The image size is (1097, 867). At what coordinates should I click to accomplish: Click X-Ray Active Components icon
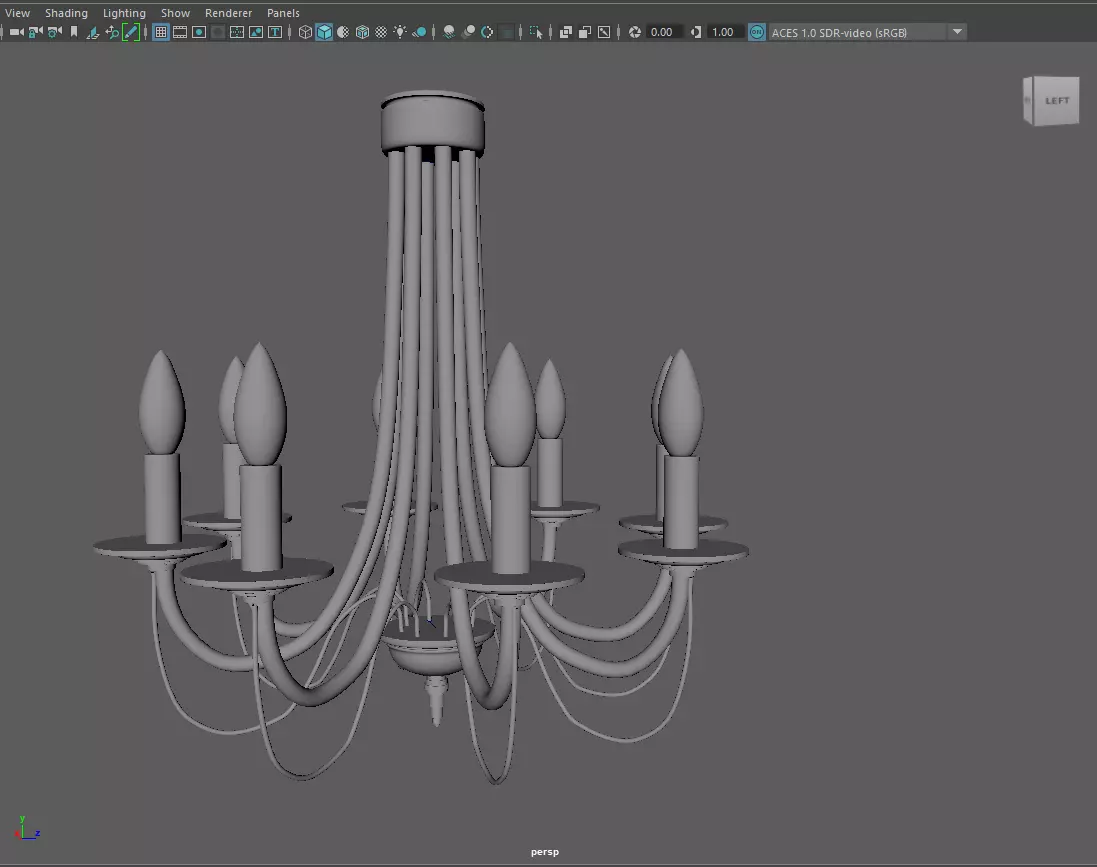coord(585,31)
